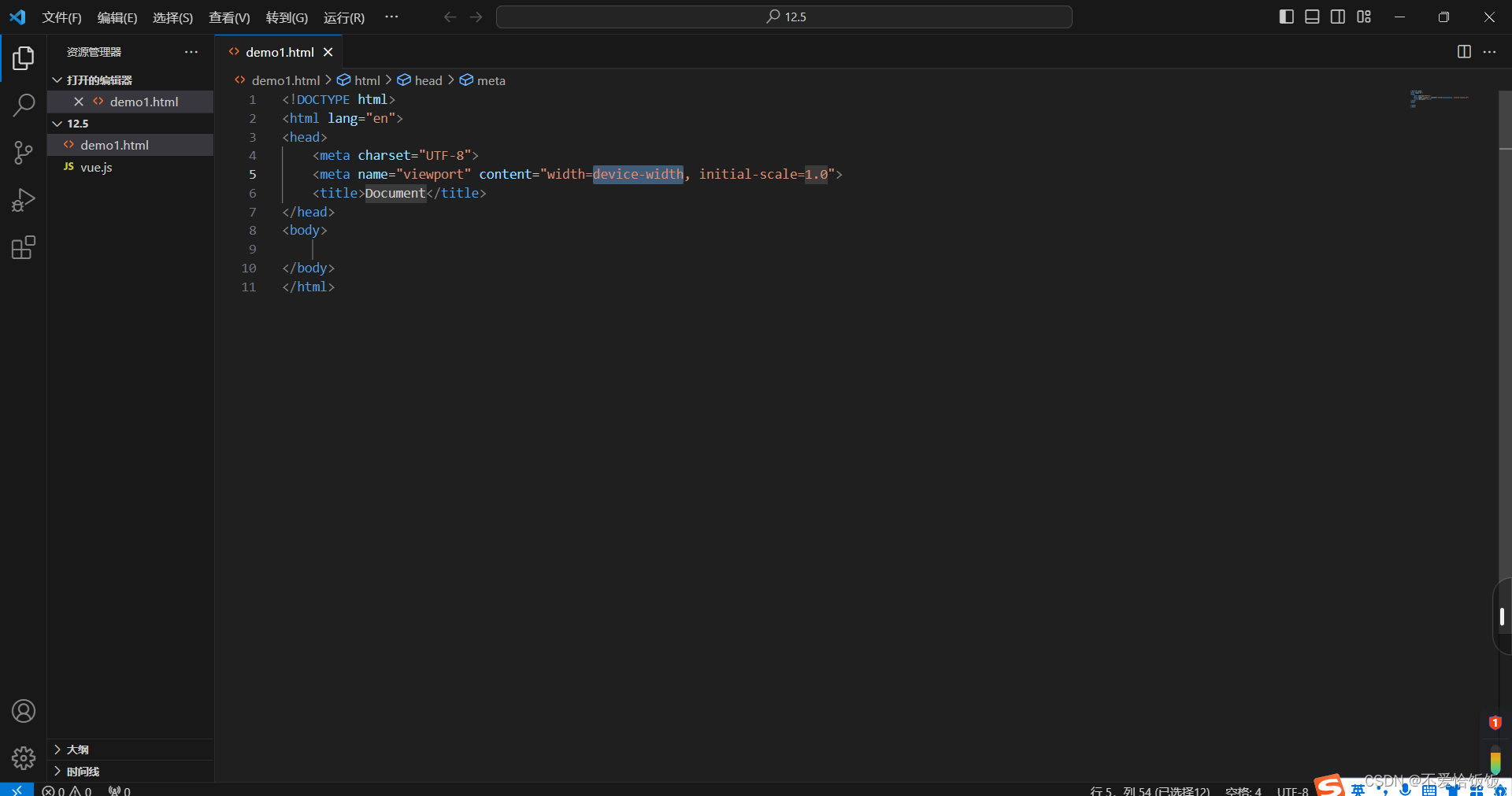The width and height of the screenshot is (1512, 796).
Task: Close the demo1.html editor tab
Action: pyautogui.click(x=328, y=52)
